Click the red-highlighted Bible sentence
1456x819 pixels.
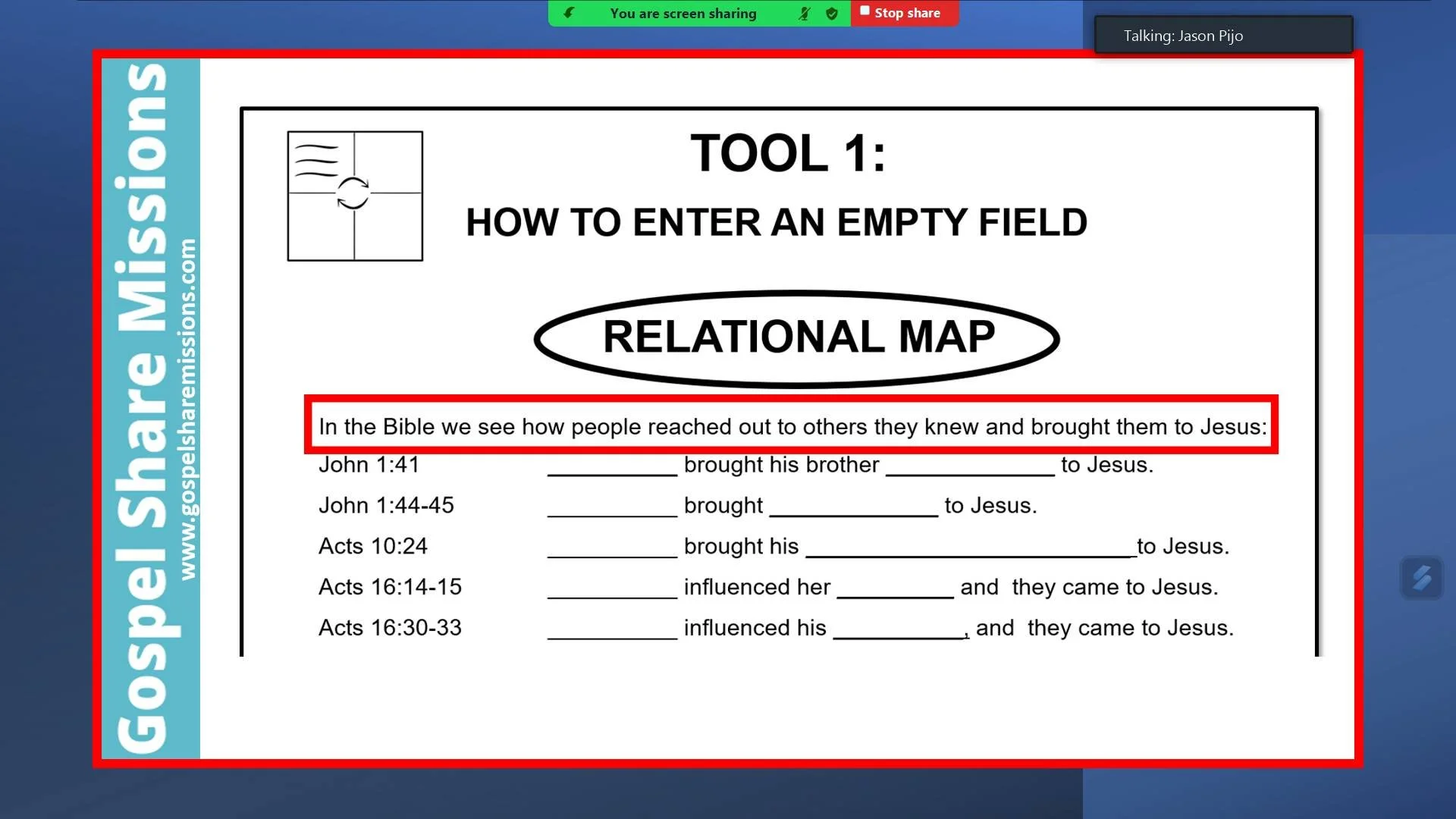click(x=791, y=426)
